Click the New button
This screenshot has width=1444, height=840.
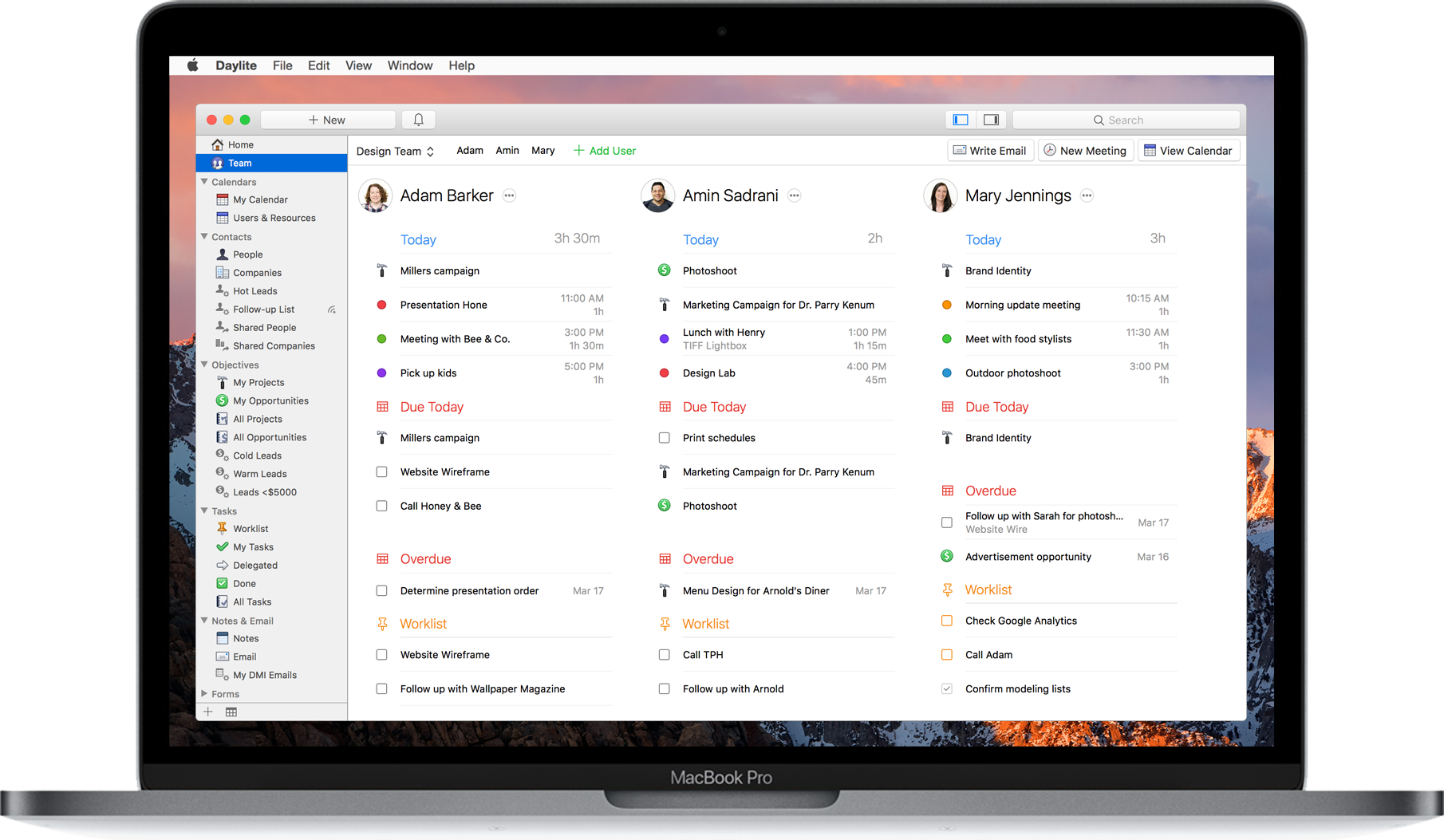tap(328, 120)
